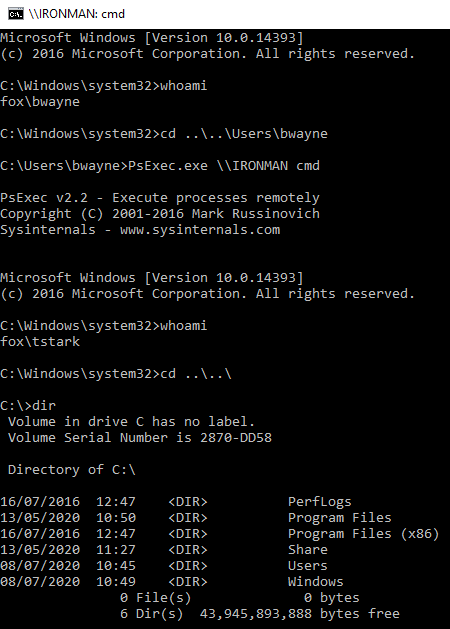Click the 0 File(s) summary line
Screen dimensions: 450x629
(239, 598)
